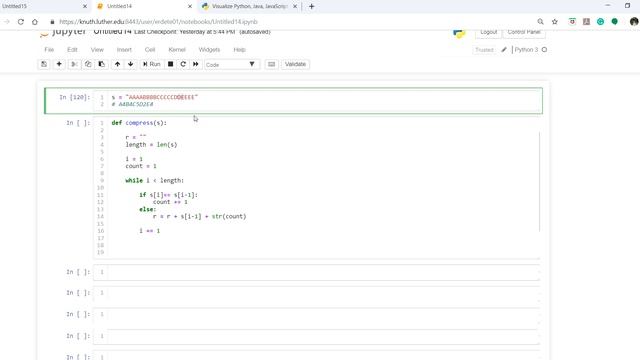Screen dimensions: 640x360
Task: Open the Insert menu
Action: (124, 50)
